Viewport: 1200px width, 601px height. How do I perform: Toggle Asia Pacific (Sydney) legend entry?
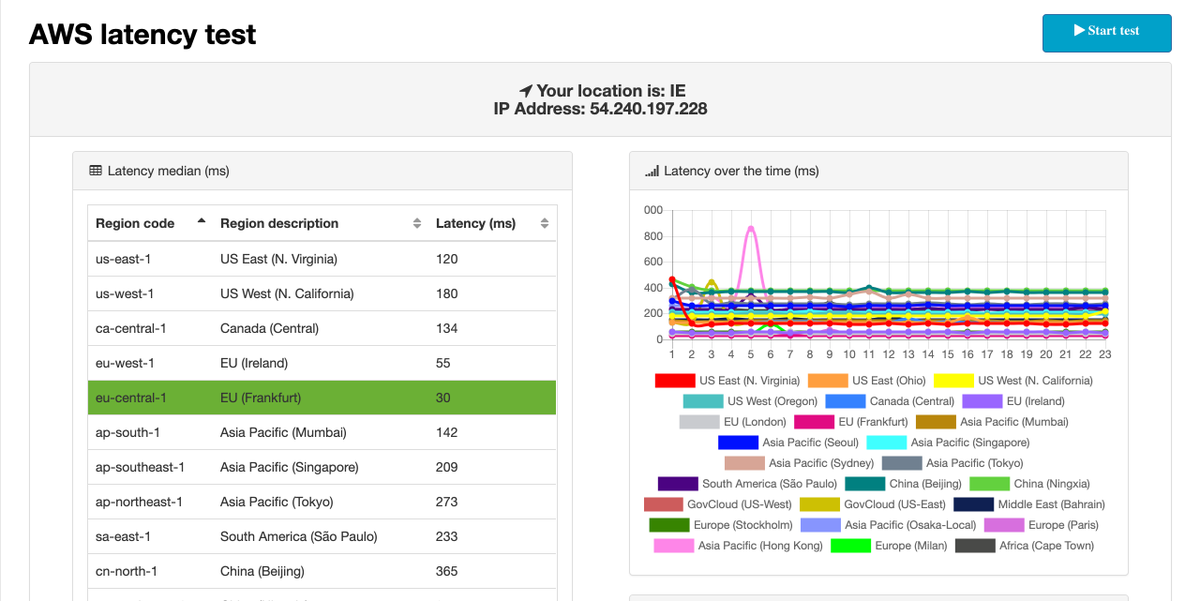click(x=800, y=463)
